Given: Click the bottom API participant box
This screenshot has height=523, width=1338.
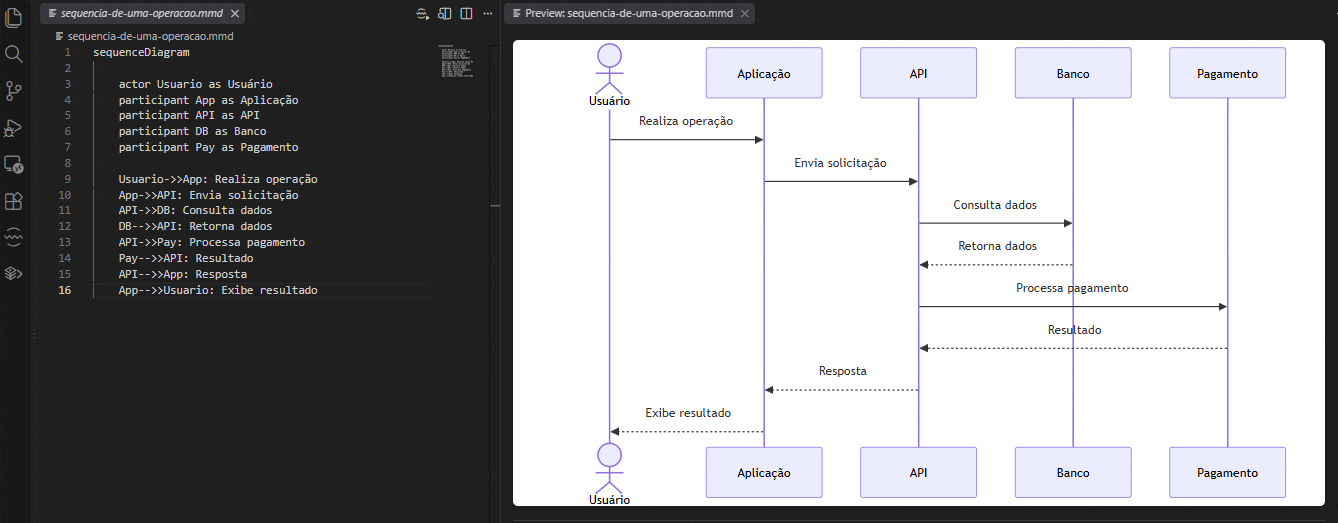Looking at the screenshot, I should coord(918,472).
